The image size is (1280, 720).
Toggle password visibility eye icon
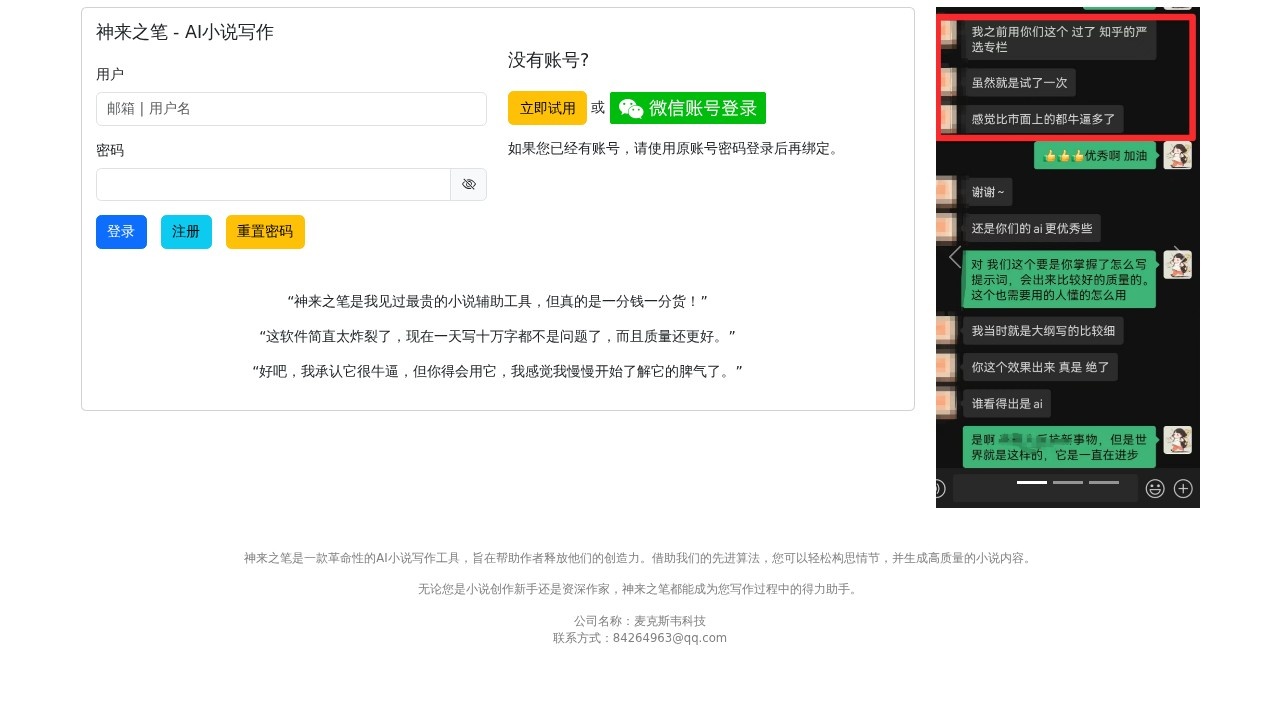click(x=468, y=185)
